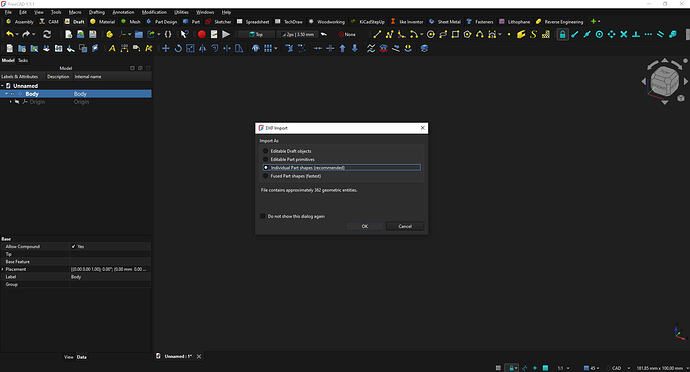Viewport: 690px width, 372px height.
Task: Select the Draft Polyline wire tool
Action: pyautogui.click(x=389, y=34)
